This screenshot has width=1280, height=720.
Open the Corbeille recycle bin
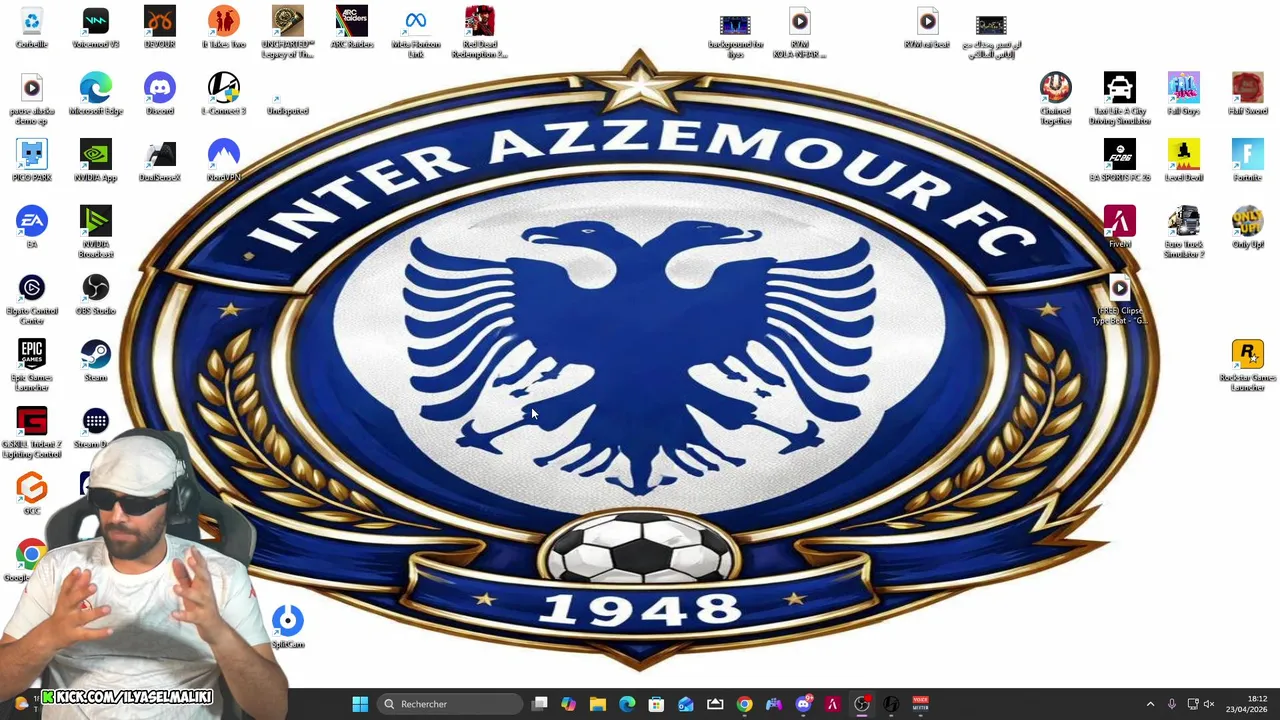point(32,28)
